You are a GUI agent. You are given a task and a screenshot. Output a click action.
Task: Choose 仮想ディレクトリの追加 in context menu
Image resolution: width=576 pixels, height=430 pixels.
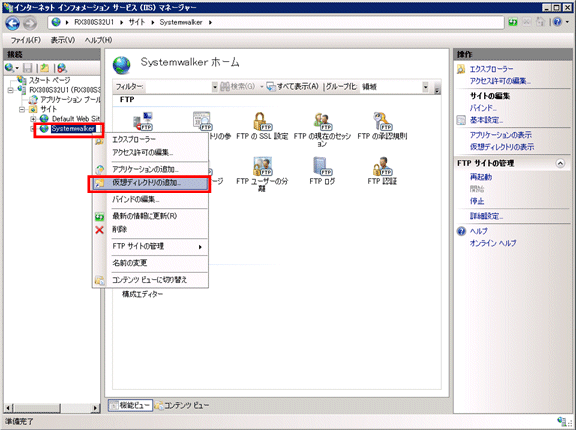[x=149, y=183]
